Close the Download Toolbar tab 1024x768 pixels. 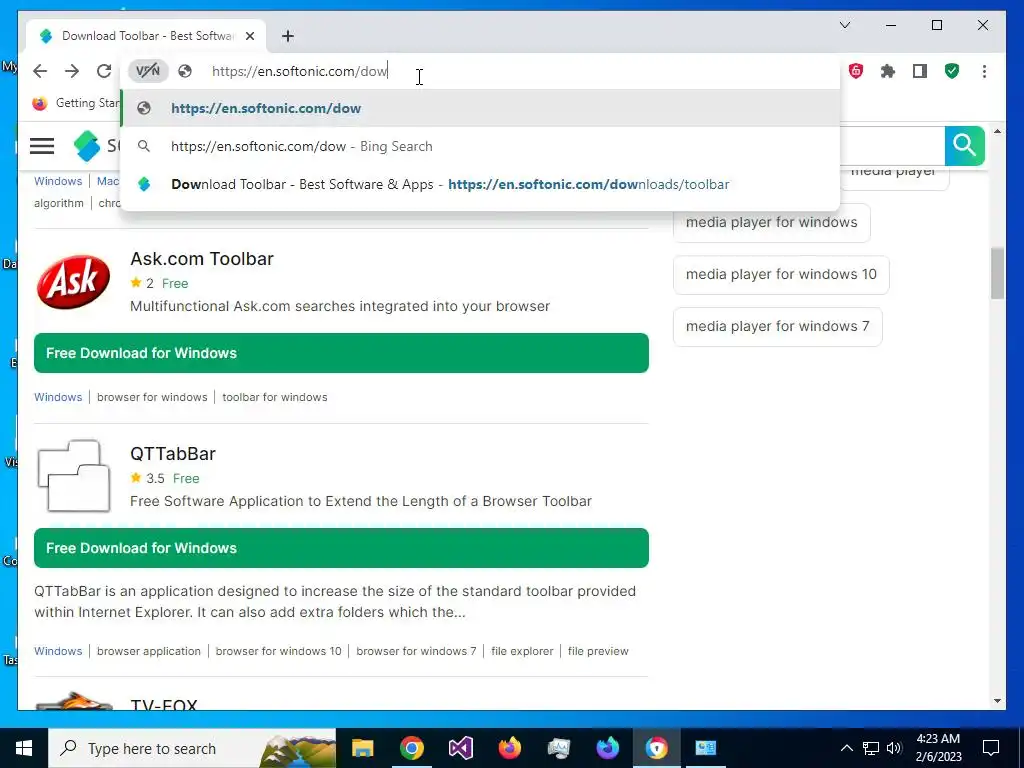tap(249, 36)
